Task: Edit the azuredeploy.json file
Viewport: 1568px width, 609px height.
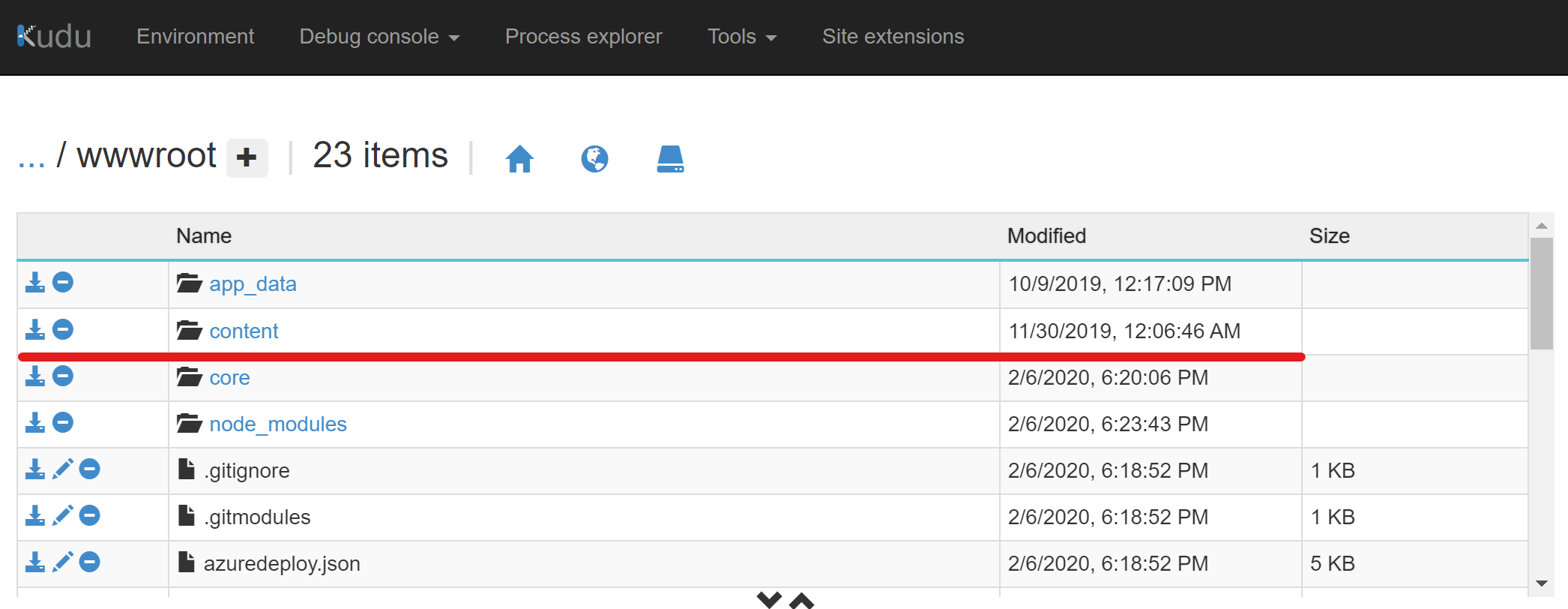Action: pyautogui.click(x=63, y=562)
